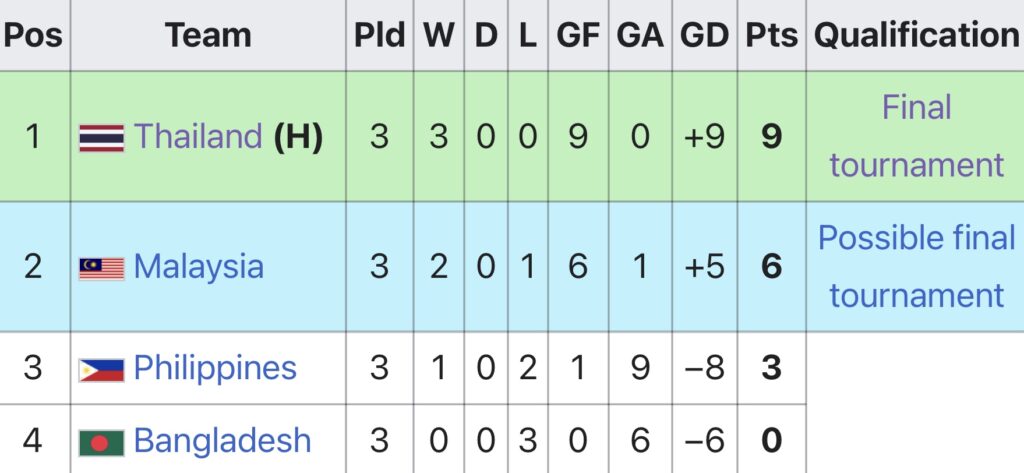Open the Possible final tournament link
Viewport: 1024px width, 473px height.
pyautogui.click(x=916, y=266)
